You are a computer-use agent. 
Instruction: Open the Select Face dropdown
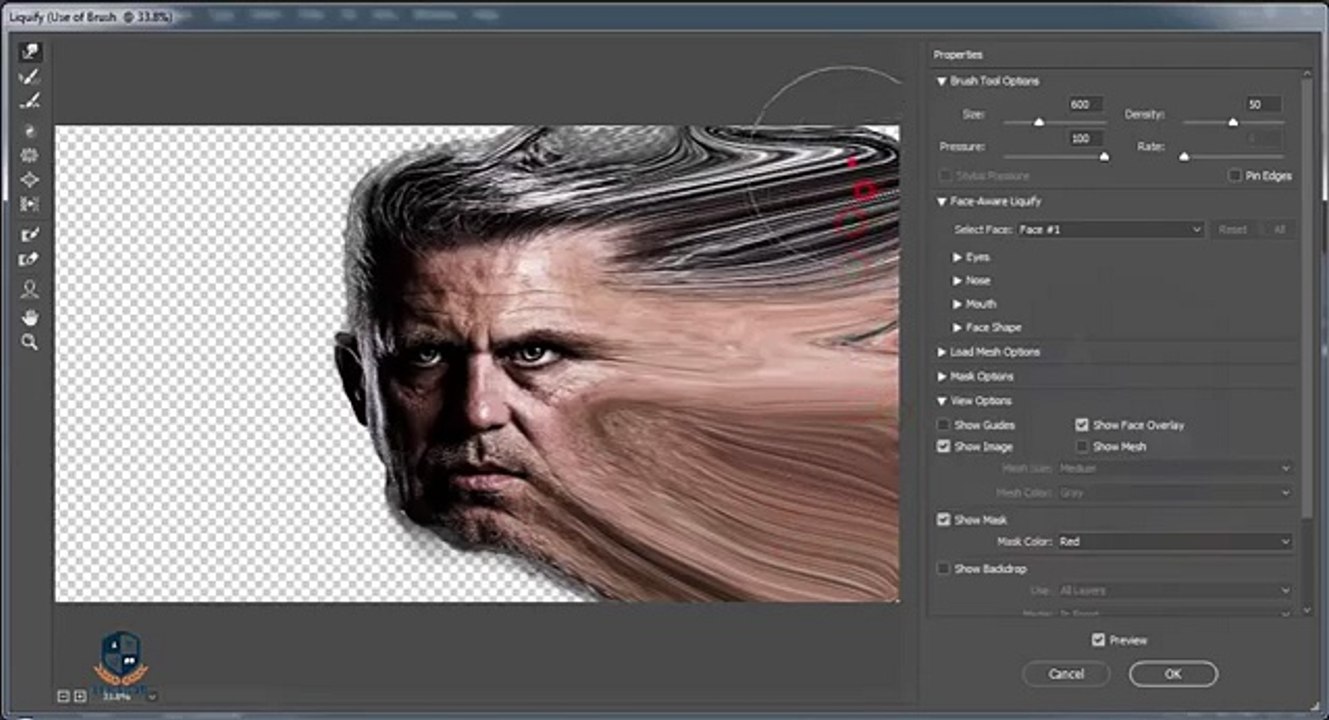1110,229
